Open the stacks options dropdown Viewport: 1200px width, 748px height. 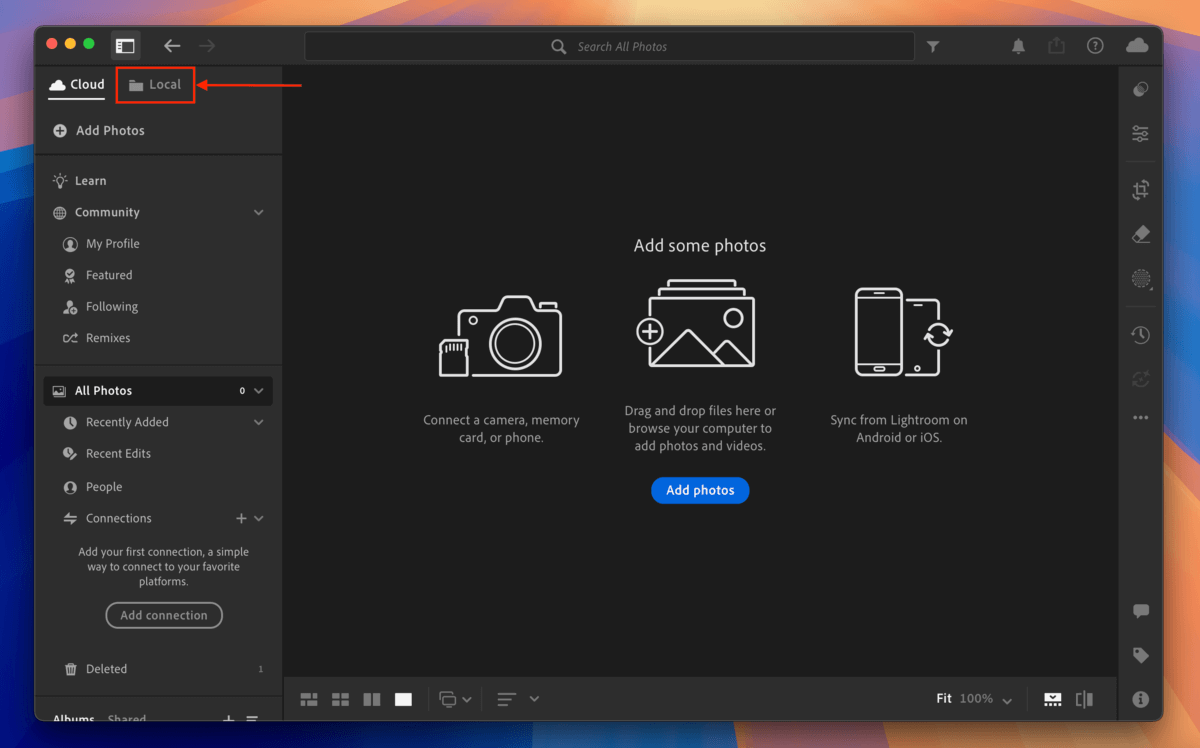(x=455, y=699)
